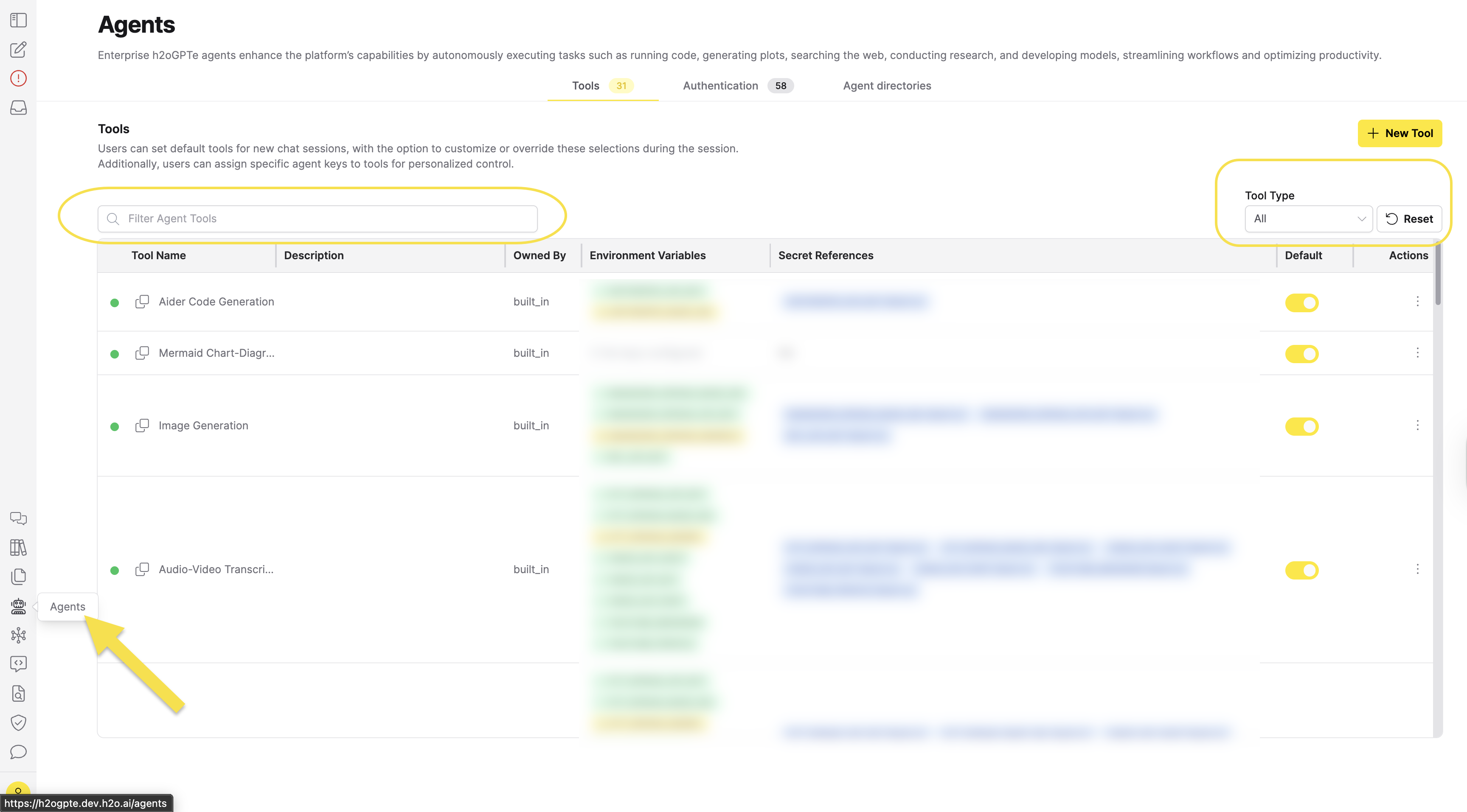The width and height of the screenshot is (1467, 812).
Task: Open the collections books icon in sidebar
Action: (18, 547)
